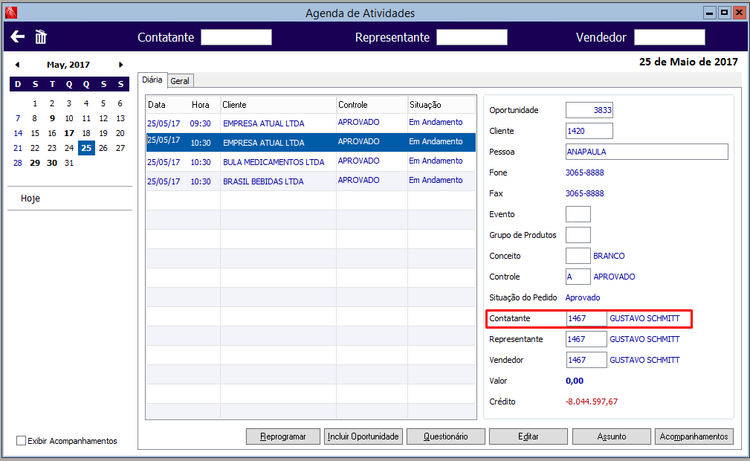Select BULA MEDICAMENTOS LTDA row
Viewport: 750px width, 461px height.
[311, 162]
